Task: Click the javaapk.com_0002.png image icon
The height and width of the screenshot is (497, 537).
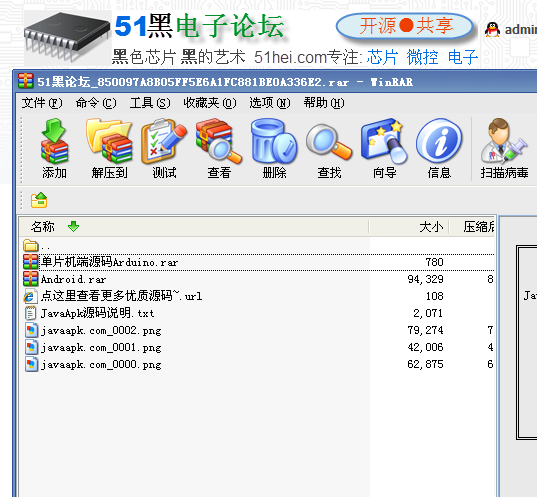Action: pyautogui.click(x=31, y=330)
